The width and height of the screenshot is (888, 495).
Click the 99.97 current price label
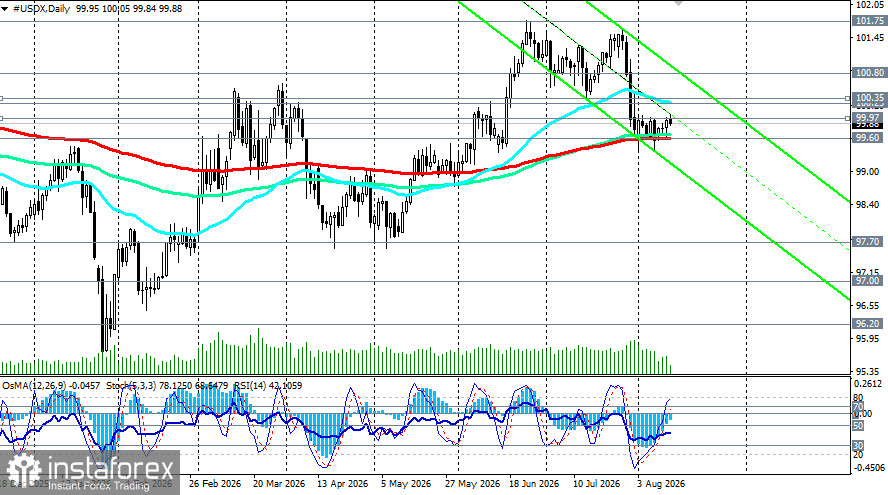click(869, 118)
